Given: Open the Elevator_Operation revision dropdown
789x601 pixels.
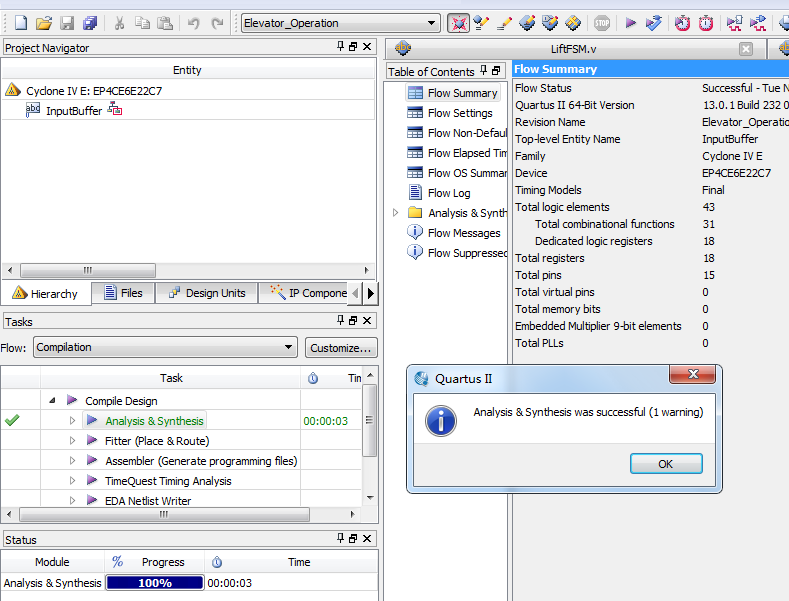Looking at the screenshot, I should (x=431, y=23).
